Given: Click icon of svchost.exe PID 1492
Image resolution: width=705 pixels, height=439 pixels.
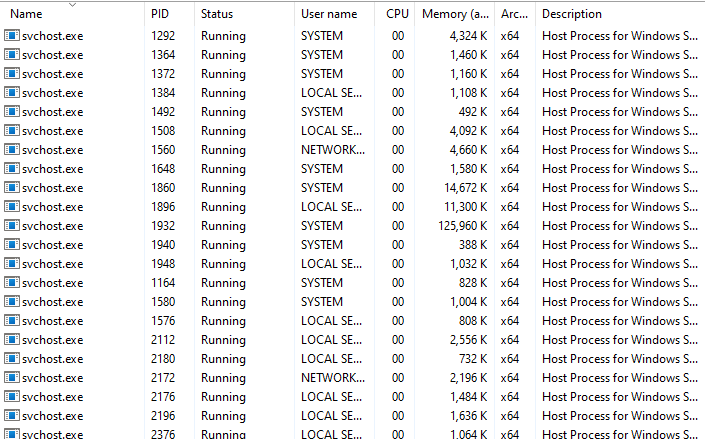Looking at the screenshot, I should 12,112.
